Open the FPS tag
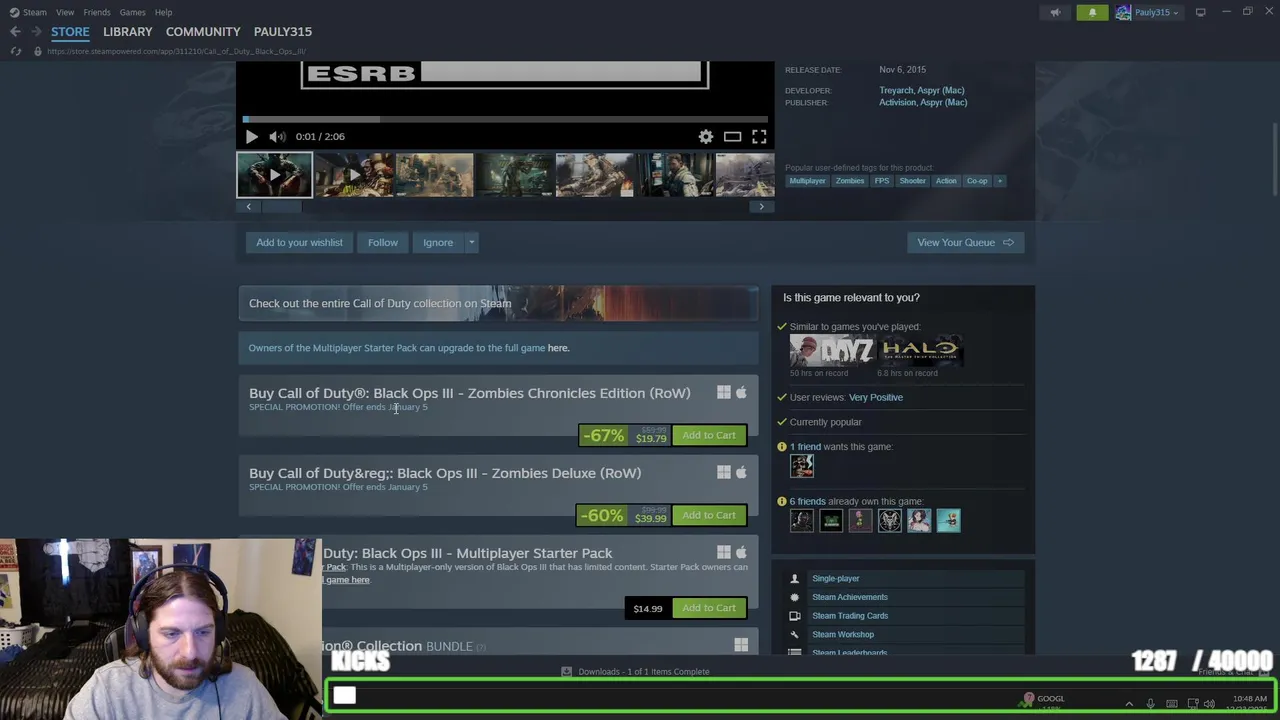Viewport: 1280px width, 720px height. [881, 181]
